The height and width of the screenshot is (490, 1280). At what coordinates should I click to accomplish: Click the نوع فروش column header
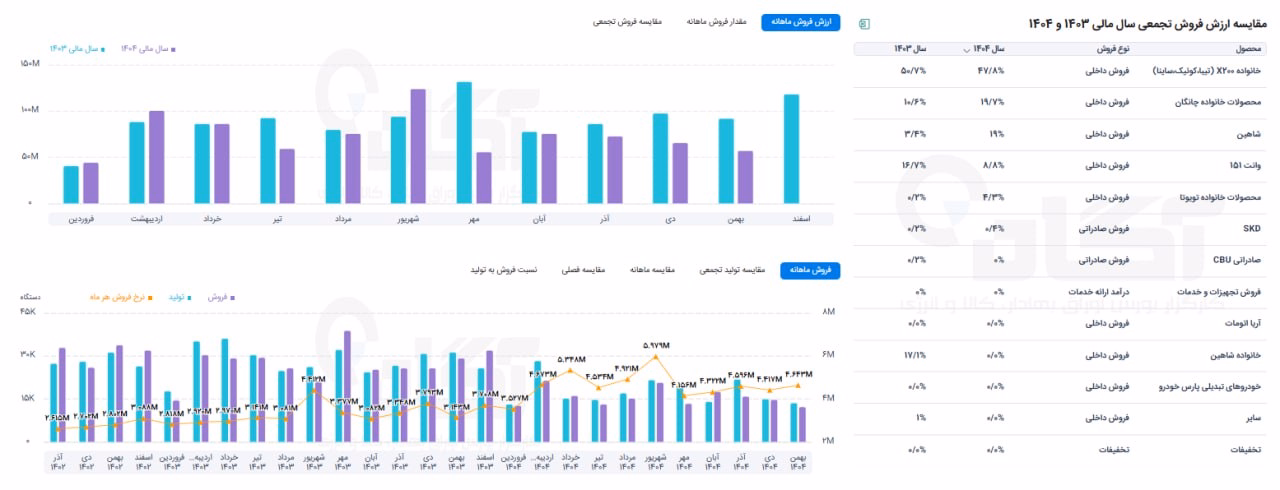click(1112, 49)
